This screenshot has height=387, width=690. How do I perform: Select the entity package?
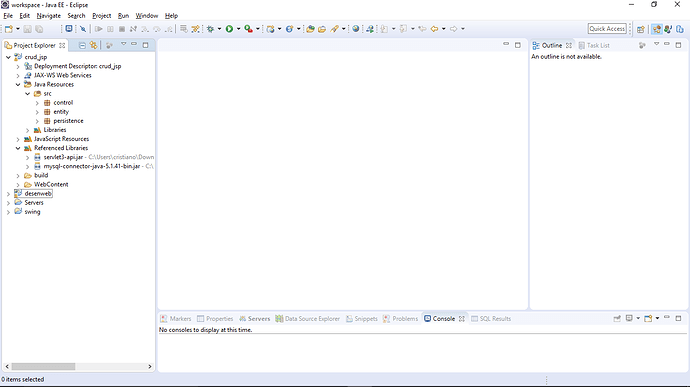pyautogui.click(x=61, y=112)
